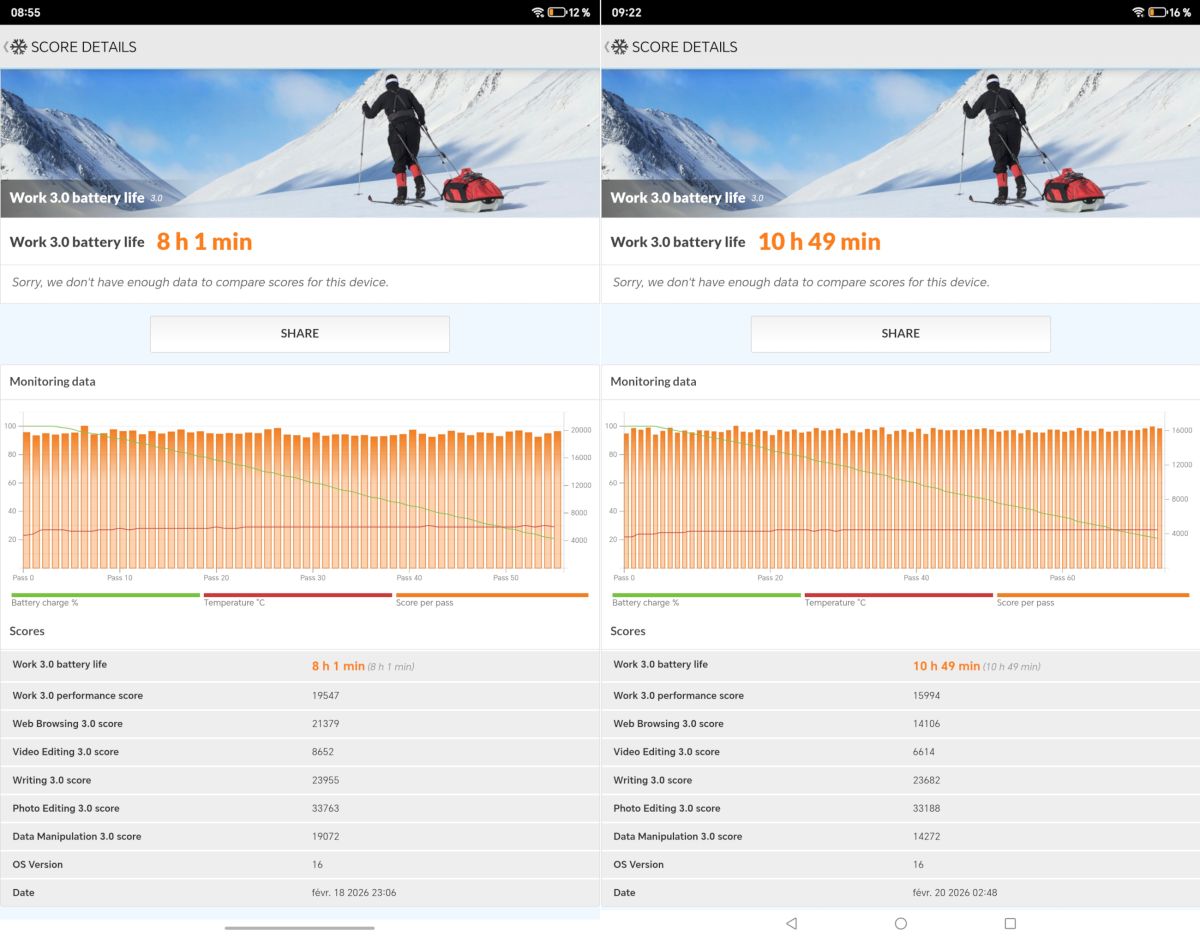Select green Battery charge % legend in 8 h chart
1200x937 pixels.
[105, 598]
